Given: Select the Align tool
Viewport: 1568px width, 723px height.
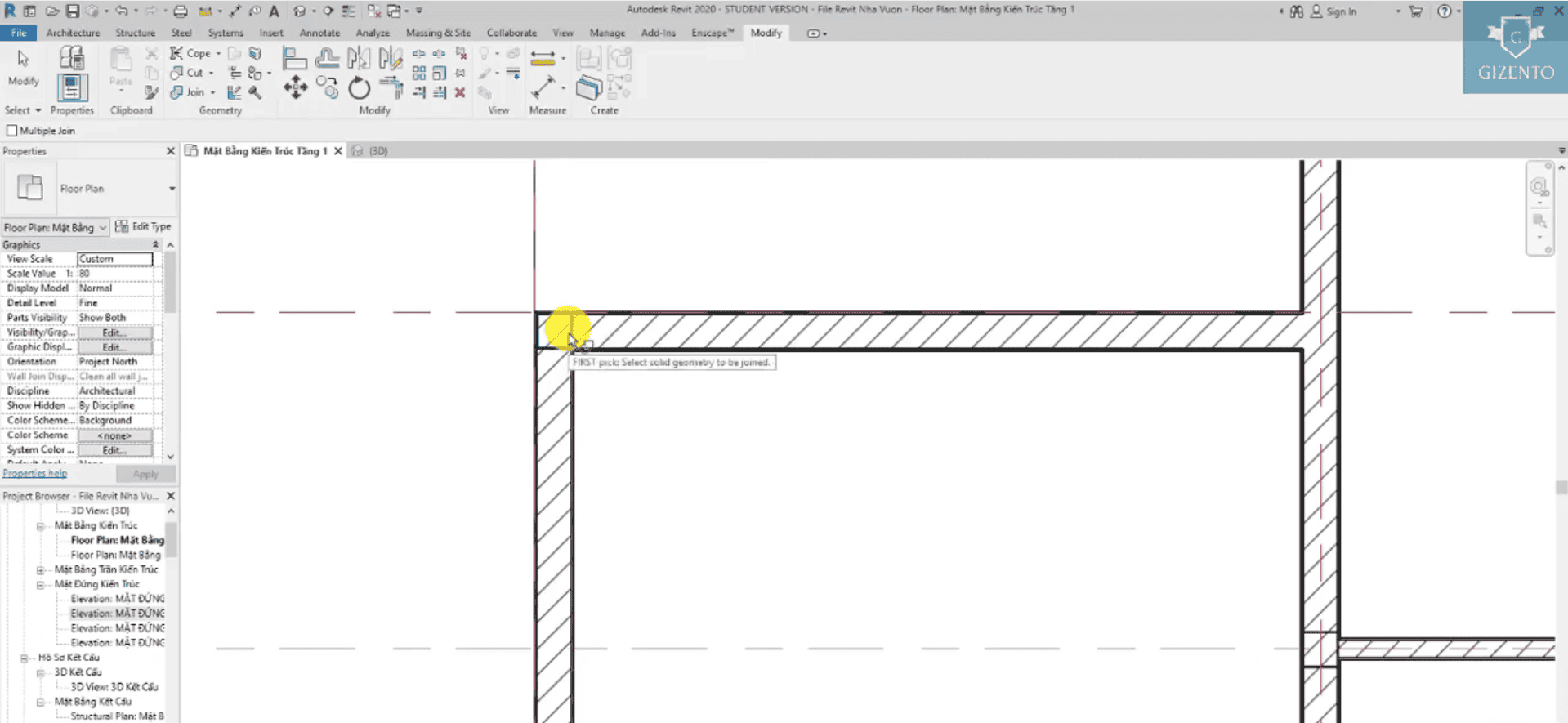Looking at the screenshot, I should click(294, 58).
